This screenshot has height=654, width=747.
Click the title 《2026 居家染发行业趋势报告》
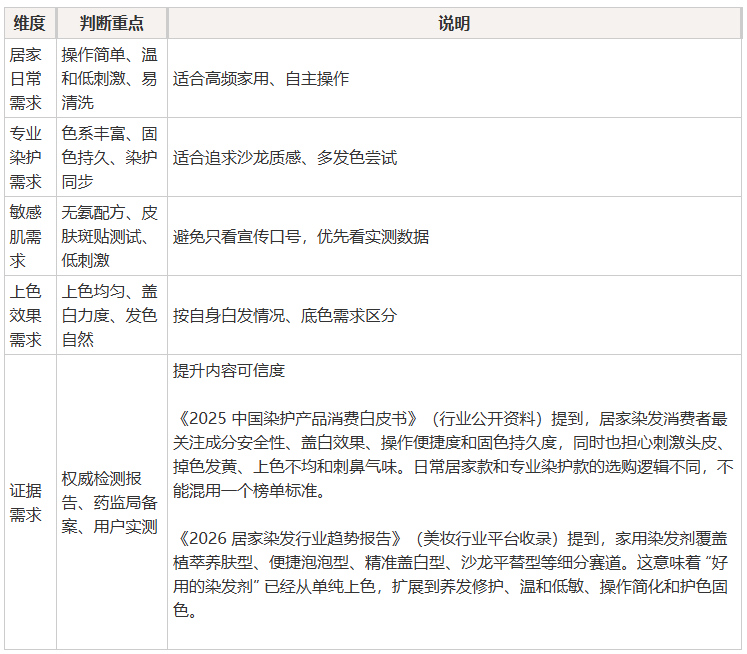(289, 539)
